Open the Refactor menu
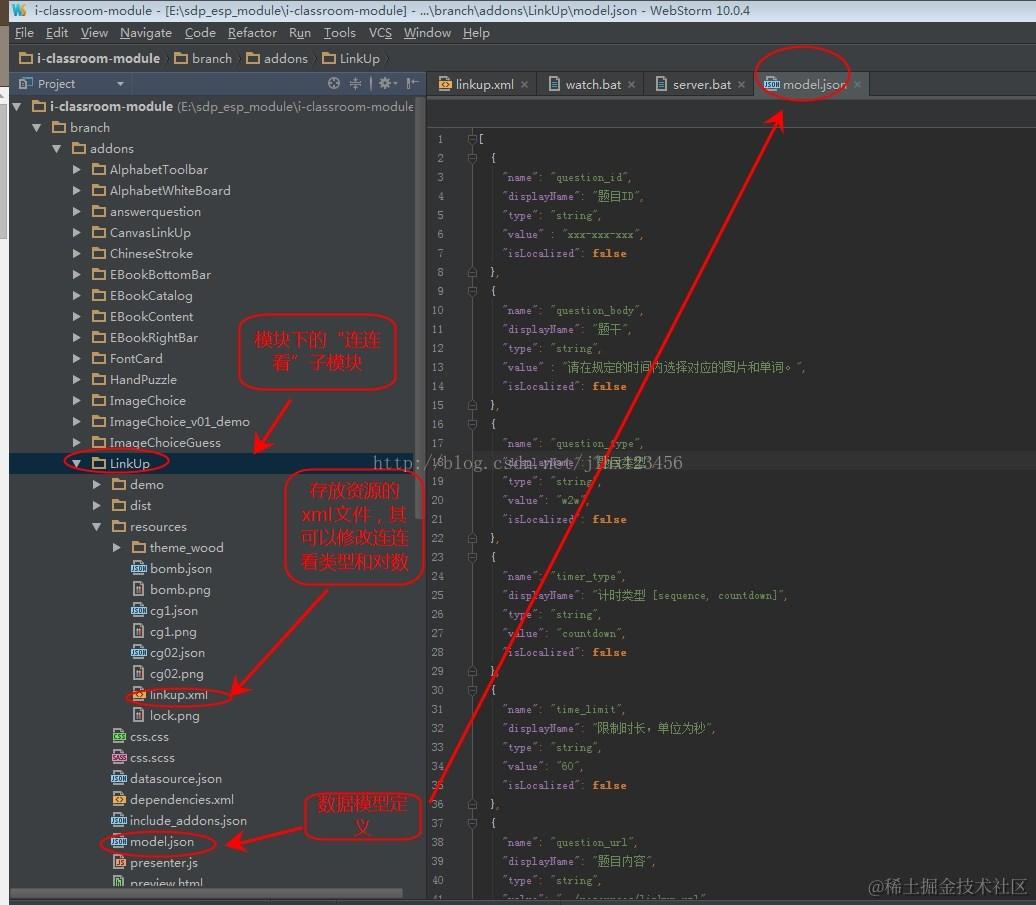1036x905 pixels. click(252, 32)
